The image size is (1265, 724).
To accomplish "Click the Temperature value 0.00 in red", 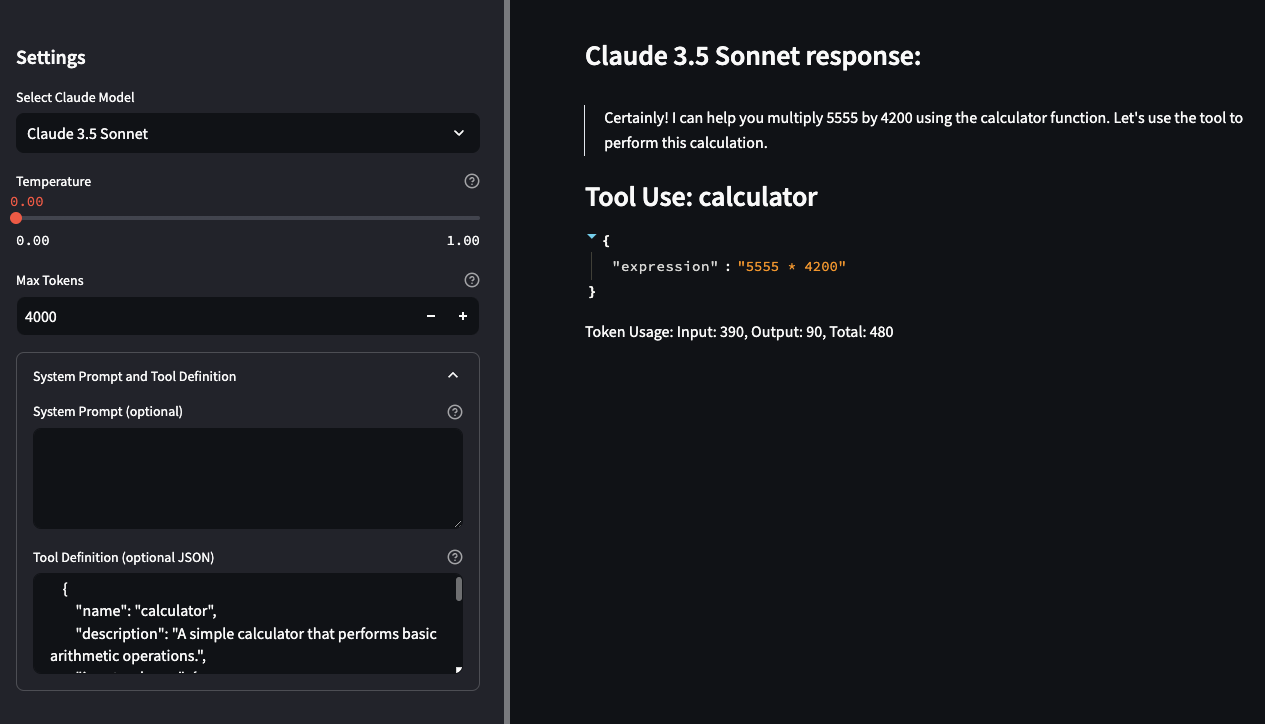I will pyautogui.click(x=27, y=201).
